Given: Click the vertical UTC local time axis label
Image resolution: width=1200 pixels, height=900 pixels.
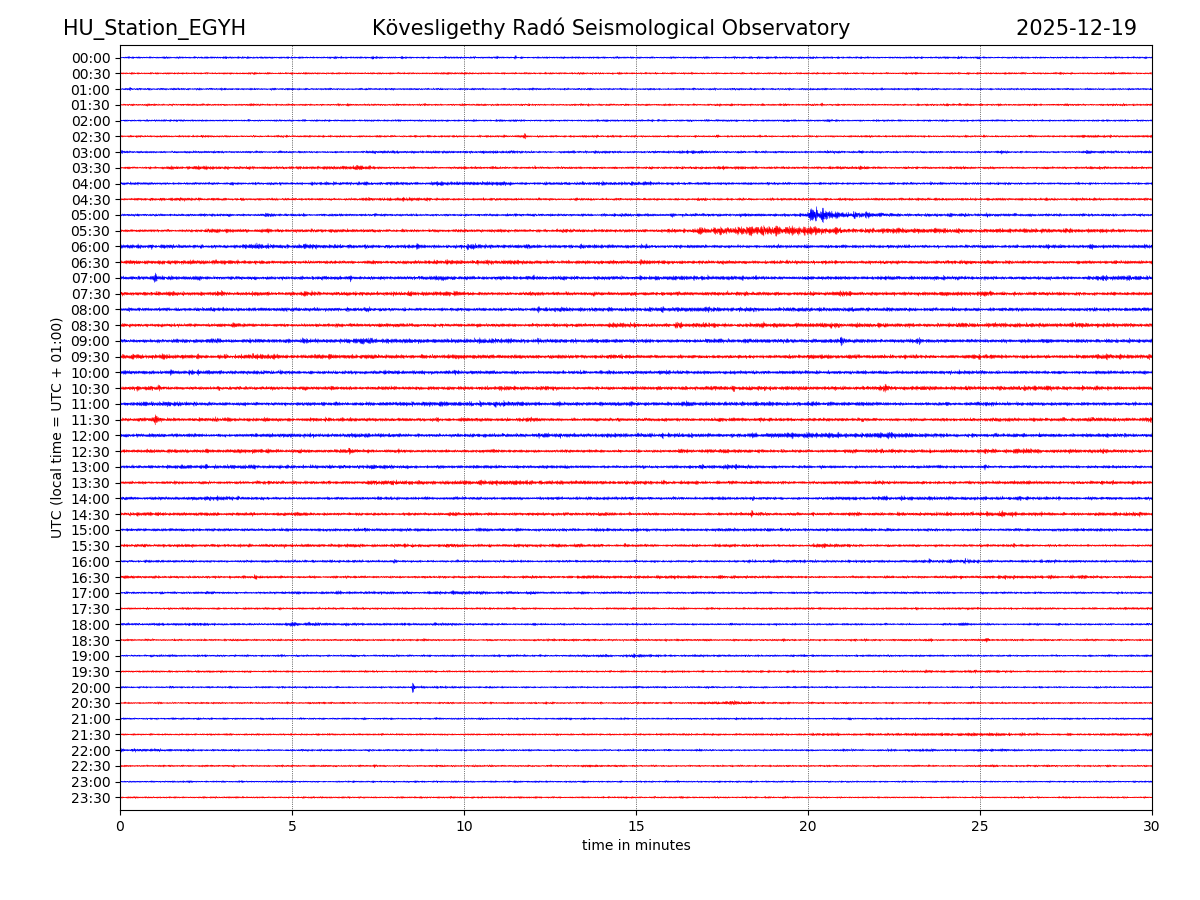Looking at the screenshot, I should coord(57,427).
